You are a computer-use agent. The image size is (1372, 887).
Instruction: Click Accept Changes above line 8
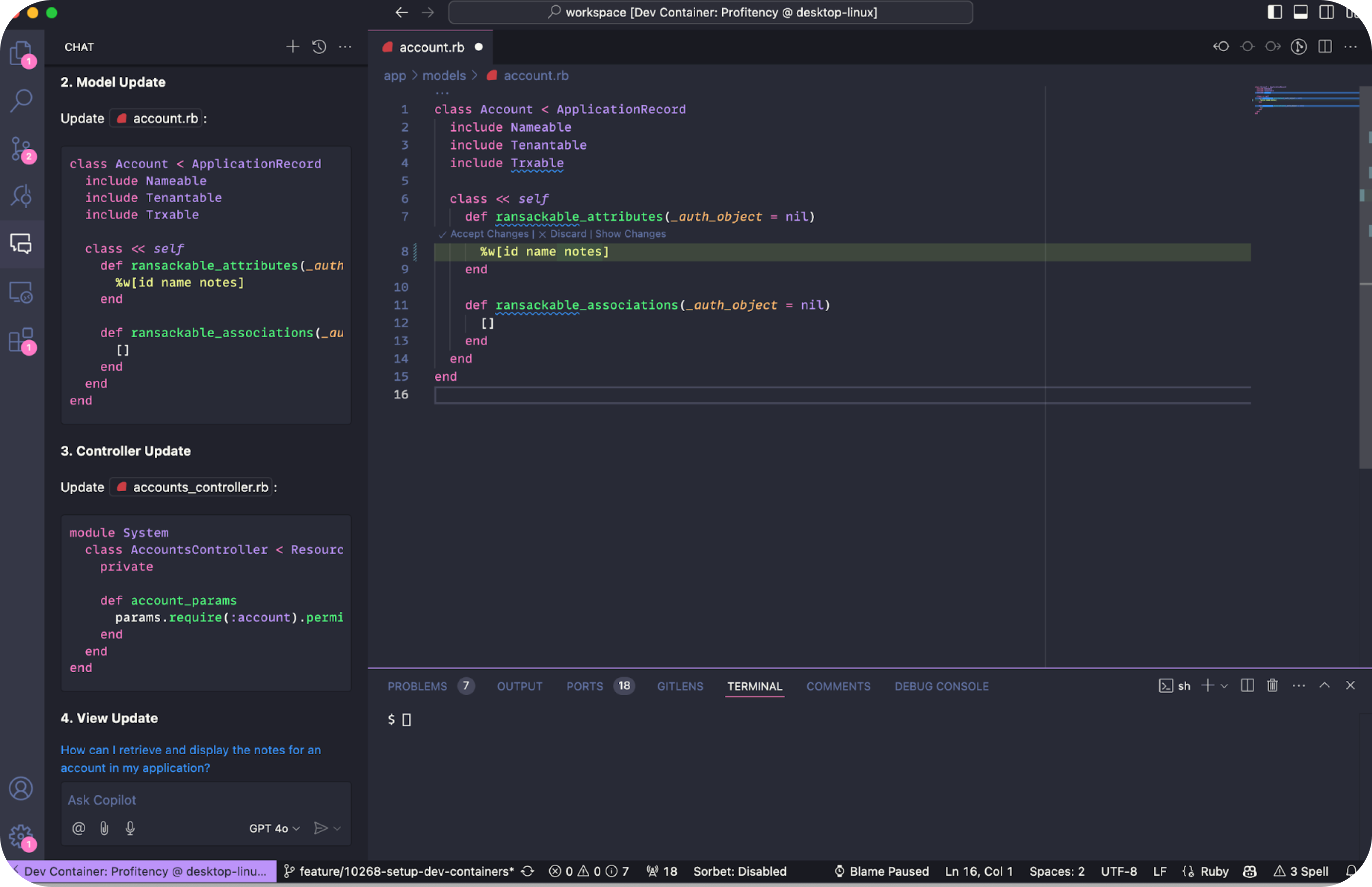click(488, 234)
